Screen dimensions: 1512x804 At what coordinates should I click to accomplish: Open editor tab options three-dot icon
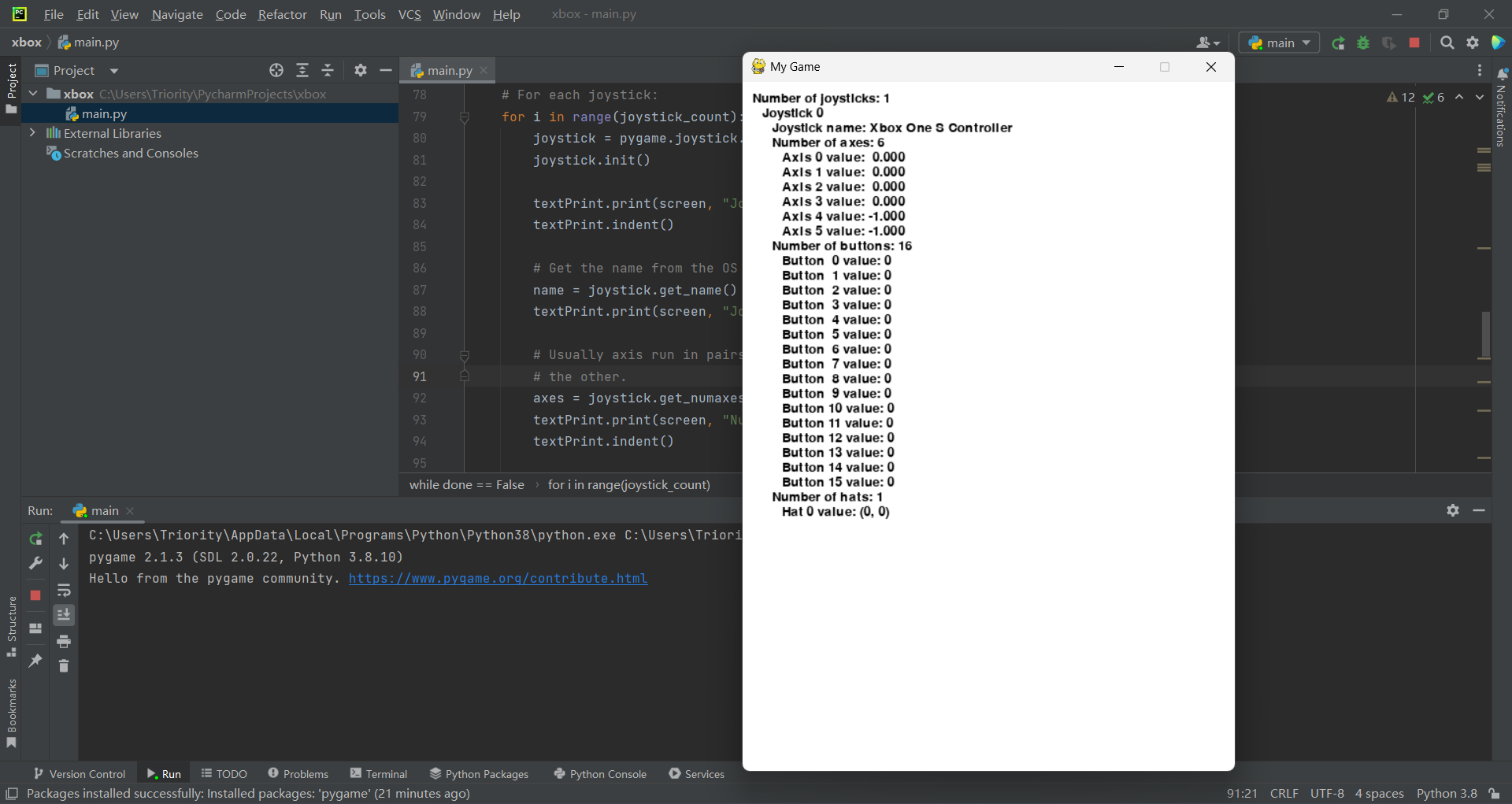[x=1480, y=71]
